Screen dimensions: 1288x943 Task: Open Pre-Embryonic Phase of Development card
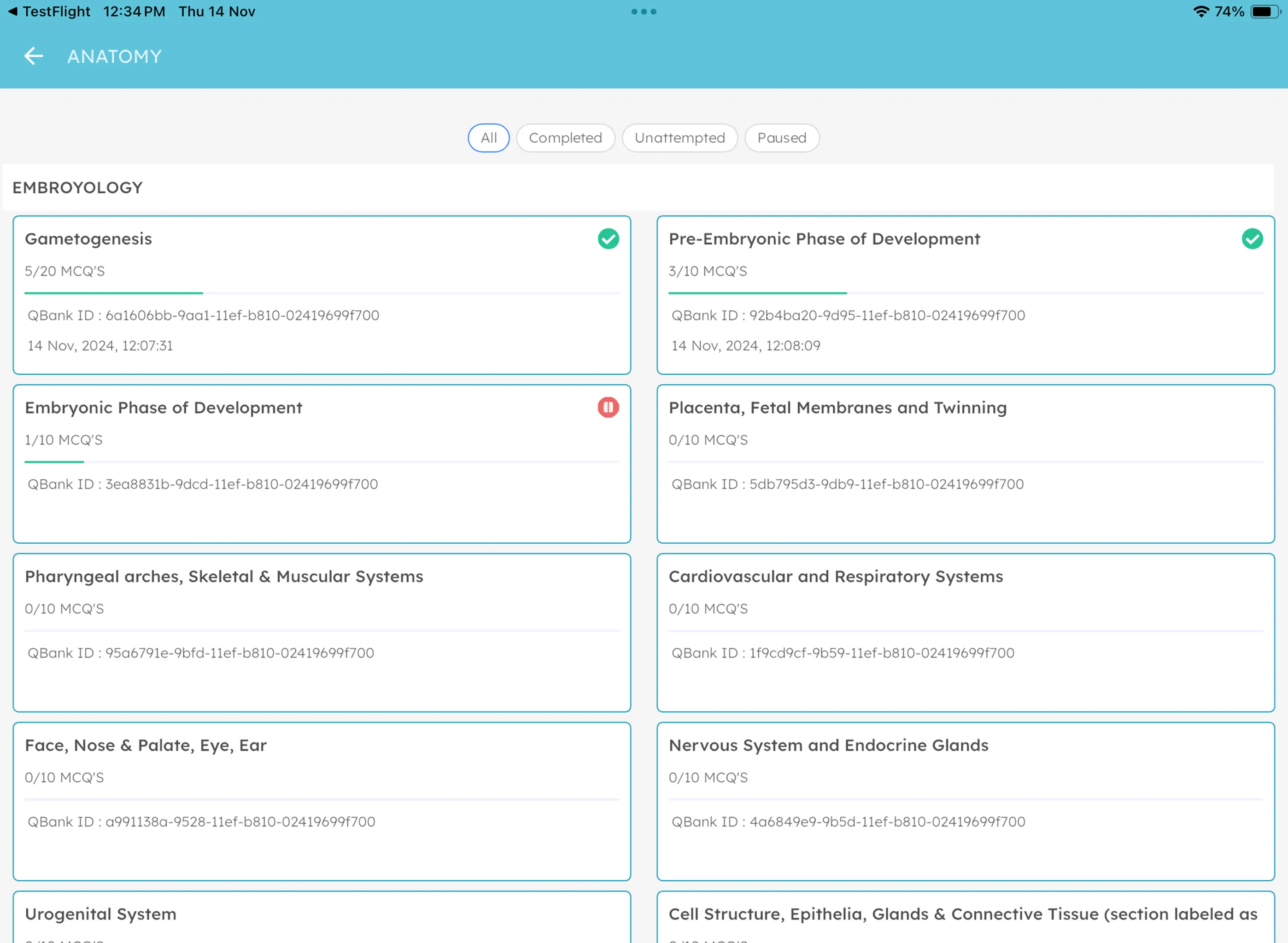[x=966, y=295]
